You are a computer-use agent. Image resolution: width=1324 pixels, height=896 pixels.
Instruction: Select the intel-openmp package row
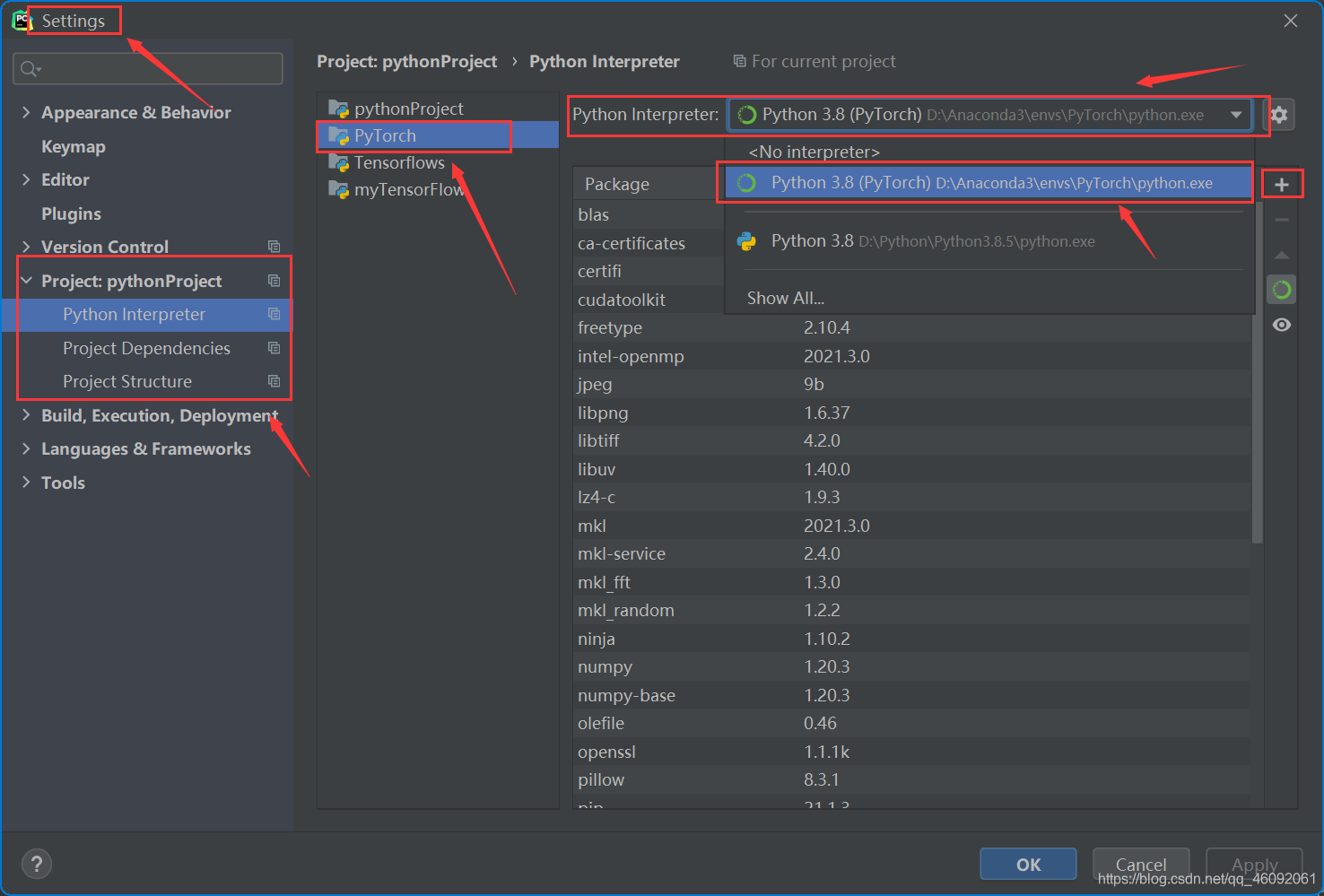click(911, 356)
